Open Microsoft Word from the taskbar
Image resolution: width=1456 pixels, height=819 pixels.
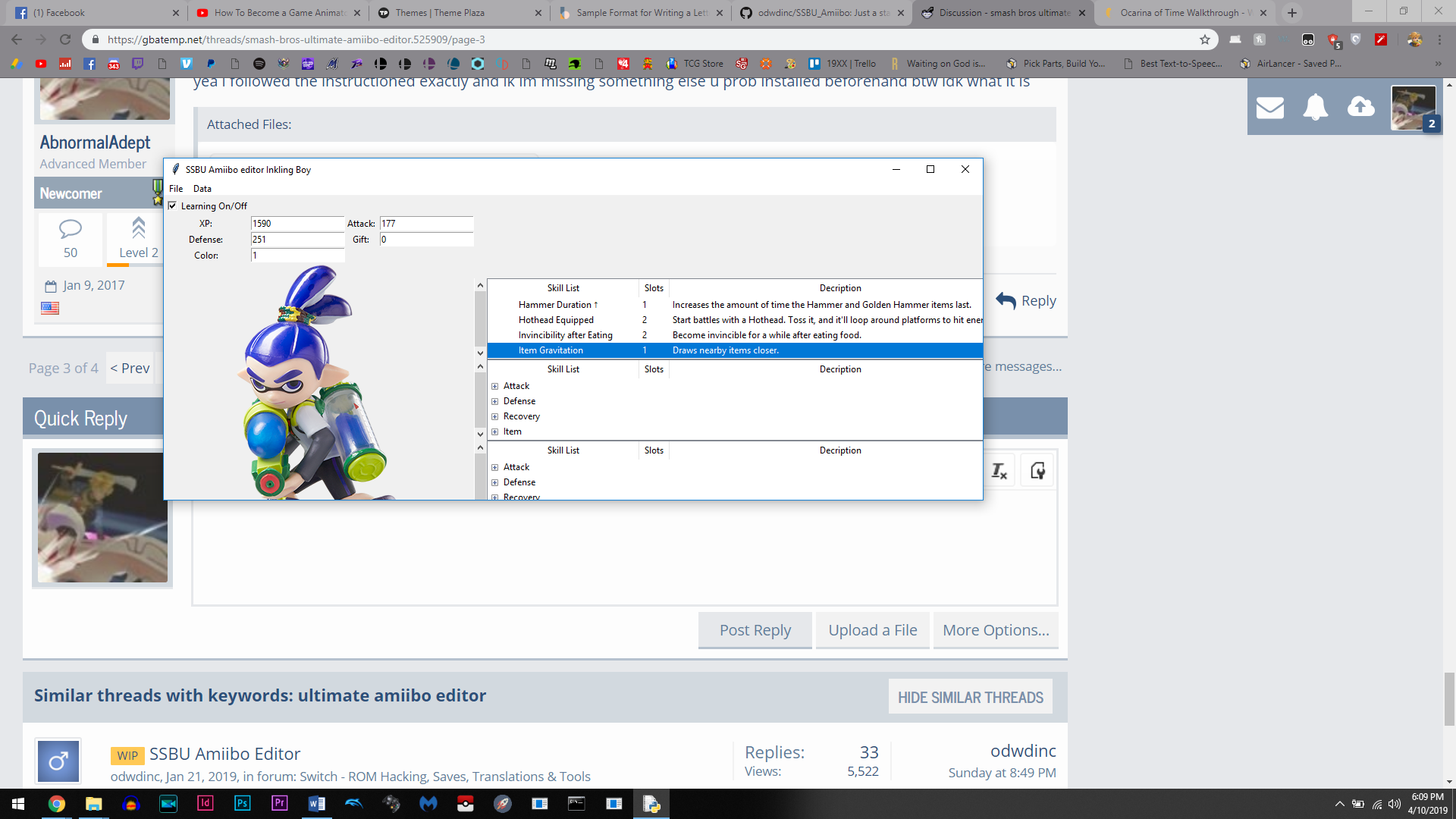(x=317, y=803)
